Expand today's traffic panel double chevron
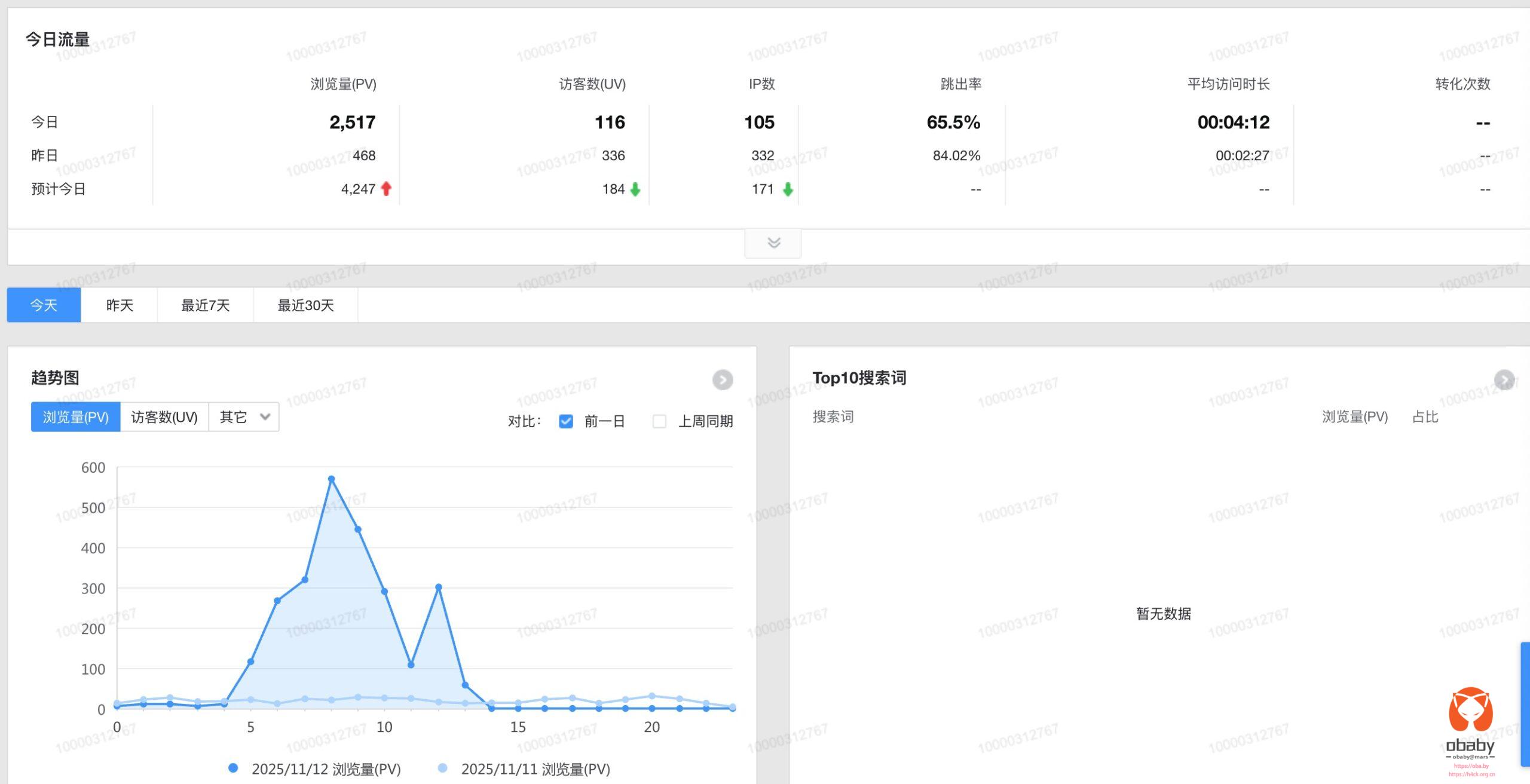The image size is (1530, 784). click(x=773, y=243)
